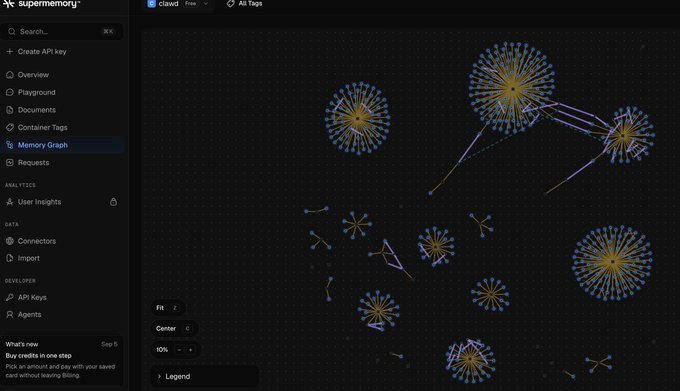Click the Documents file icon

point(10,110)
